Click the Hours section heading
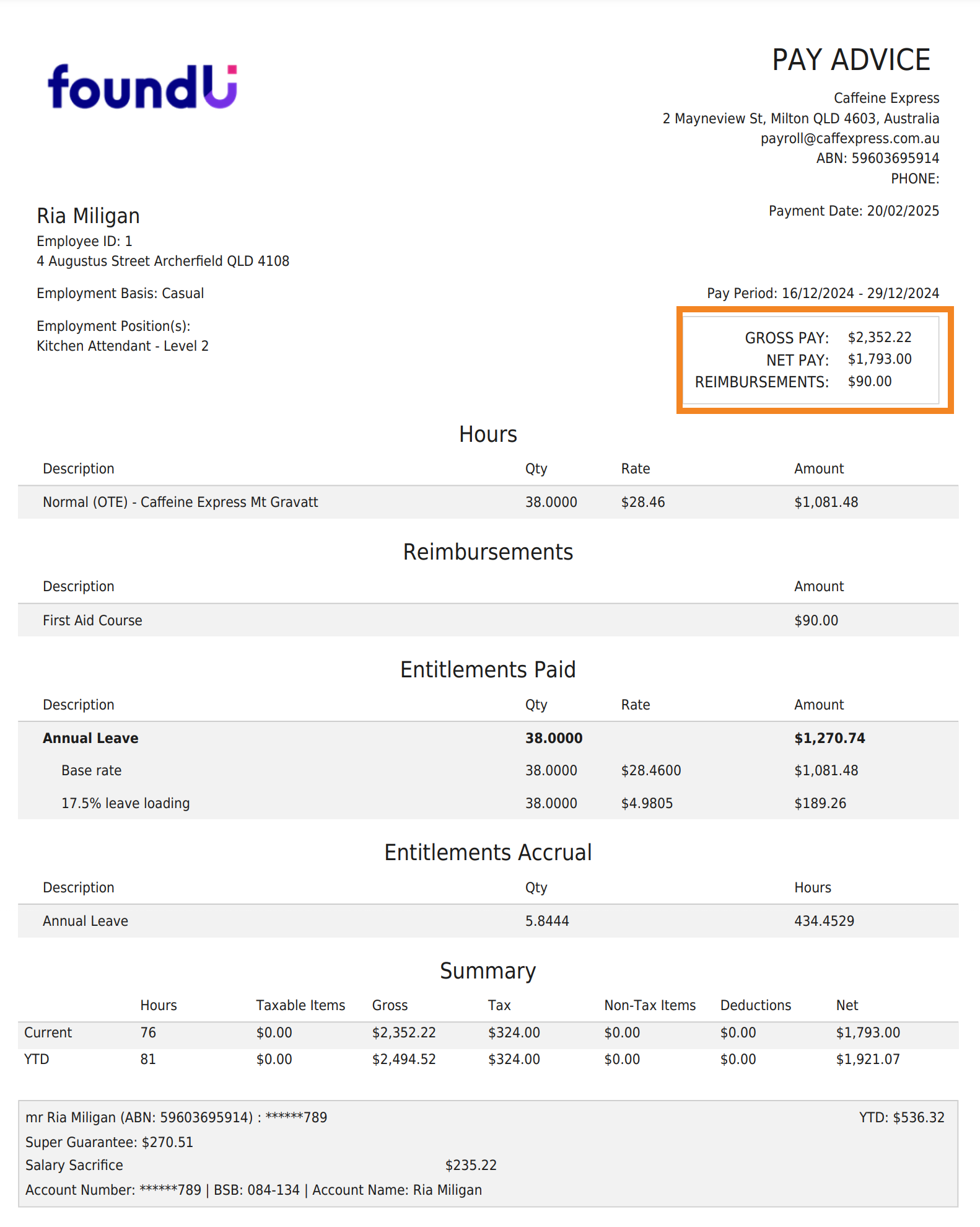The image size is (980, 1227). pyautogui.click(x=488, y=434)
